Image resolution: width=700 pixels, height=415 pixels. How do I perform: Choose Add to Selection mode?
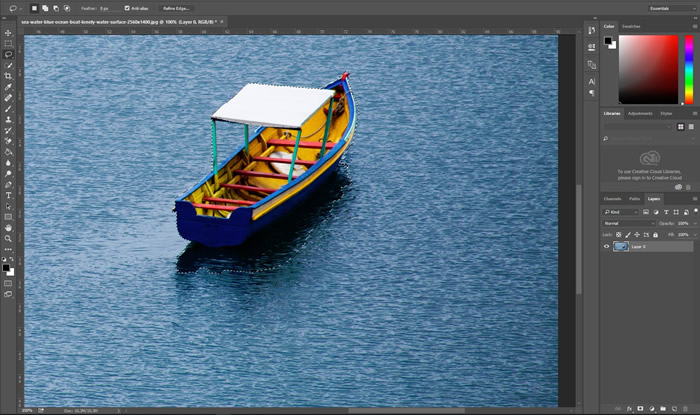coord(45,8)
